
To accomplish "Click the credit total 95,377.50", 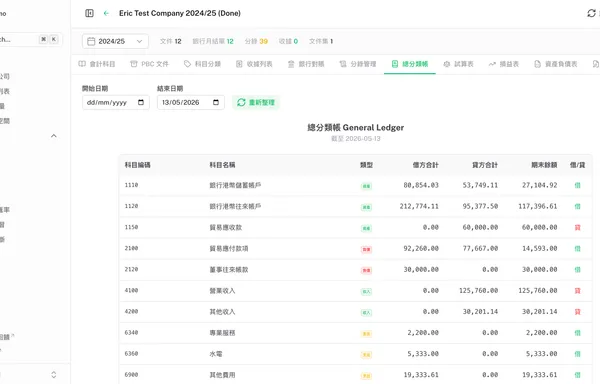I will coord(480,207).
